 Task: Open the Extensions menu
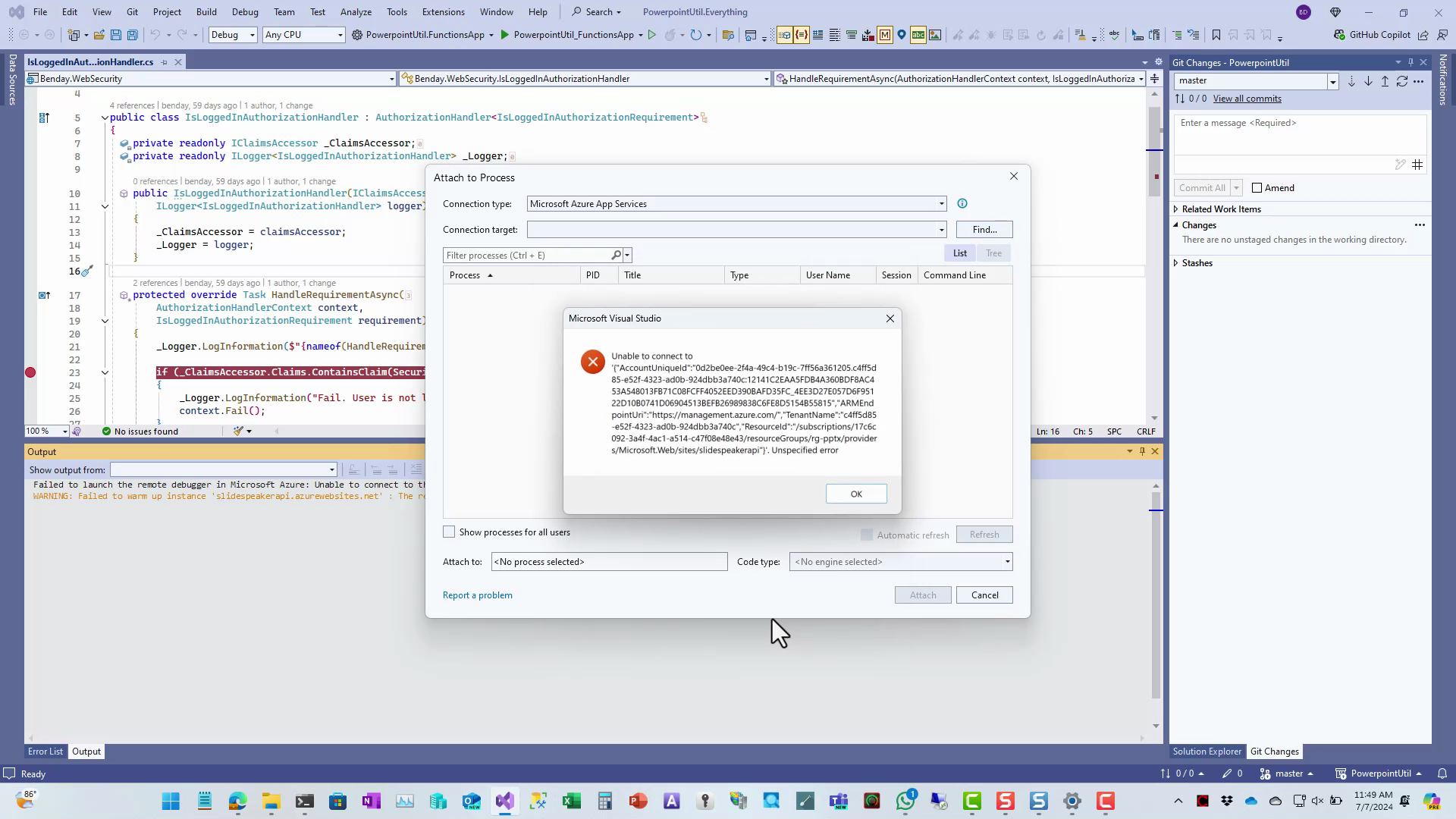tap(443, 12)
